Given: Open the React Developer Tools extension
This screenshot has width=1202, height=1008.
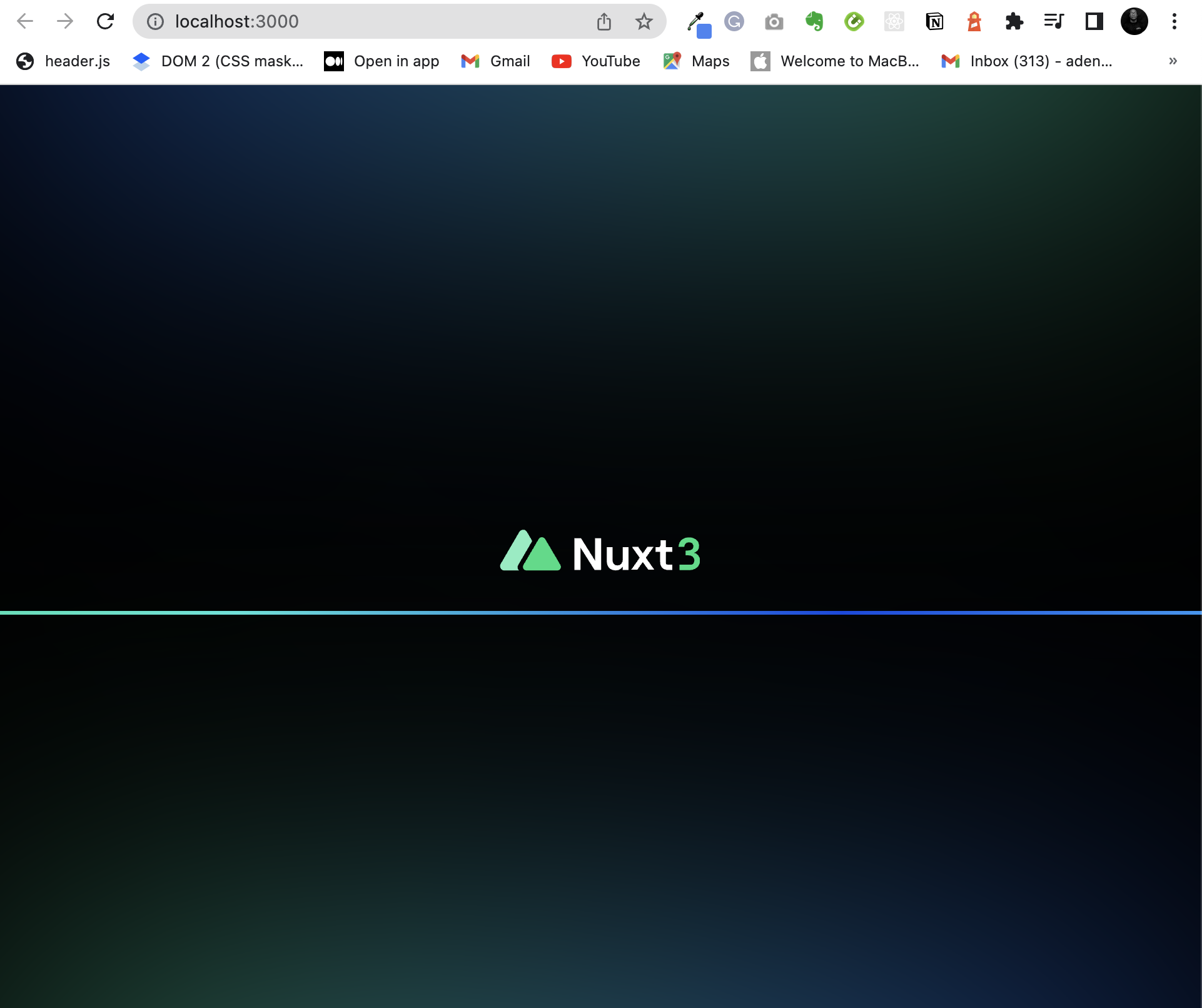Looking at the screenshot, I should click(x=894, y=21).
